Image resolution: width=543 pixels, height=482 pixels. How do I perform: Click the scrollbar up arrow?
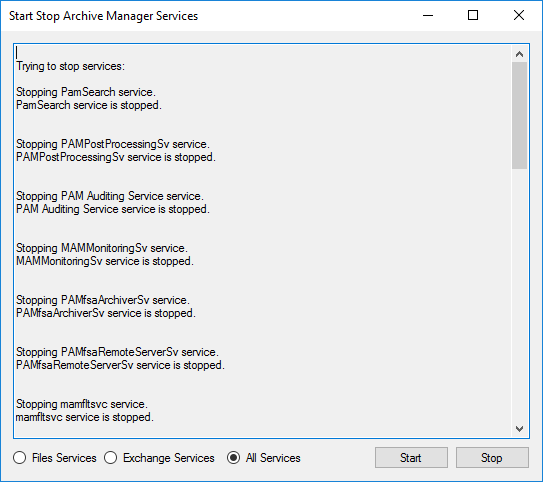[x=519, y=54]
